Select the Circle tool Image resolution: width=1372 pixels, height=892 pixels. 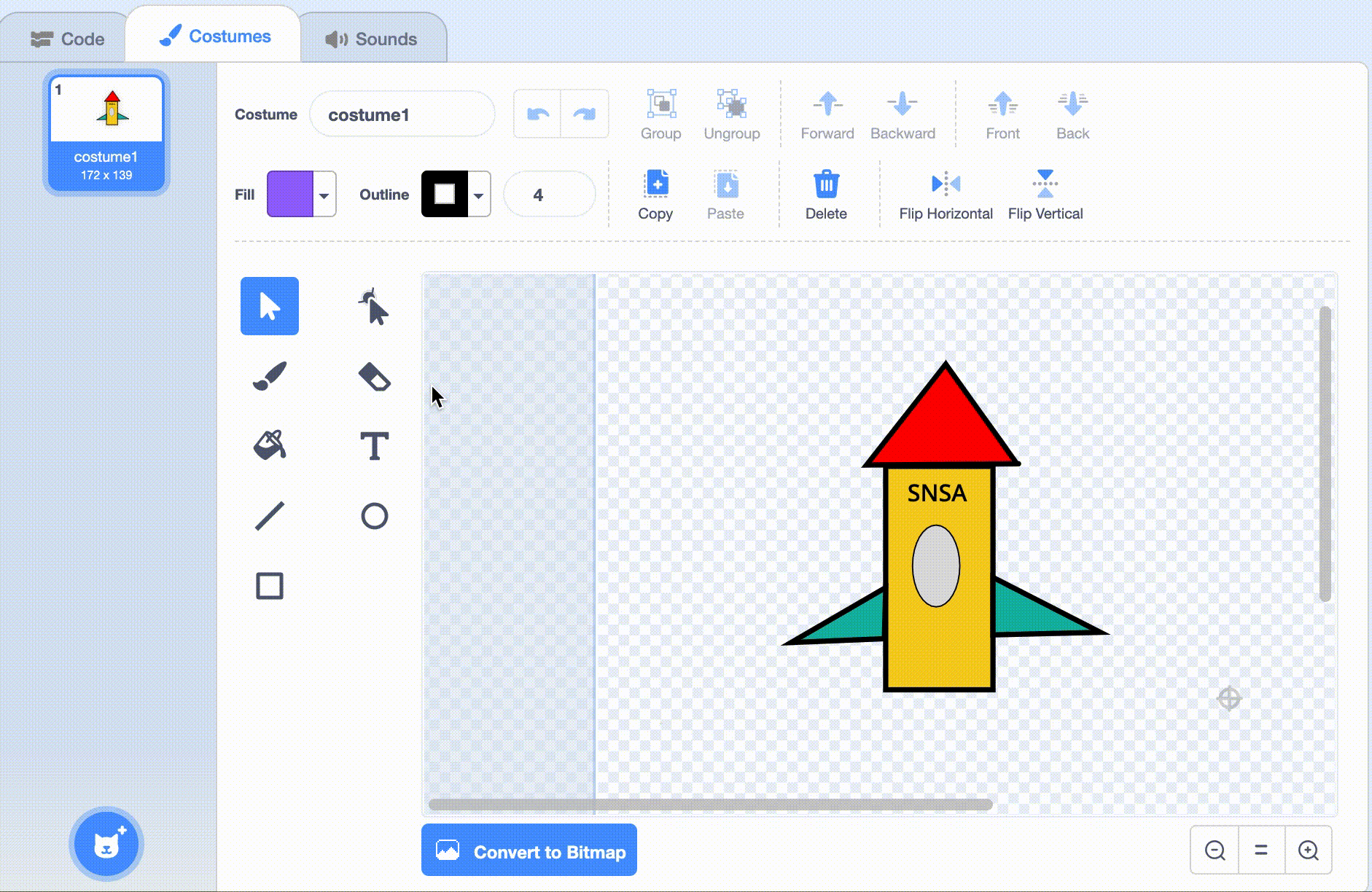[x=374, y=516]
